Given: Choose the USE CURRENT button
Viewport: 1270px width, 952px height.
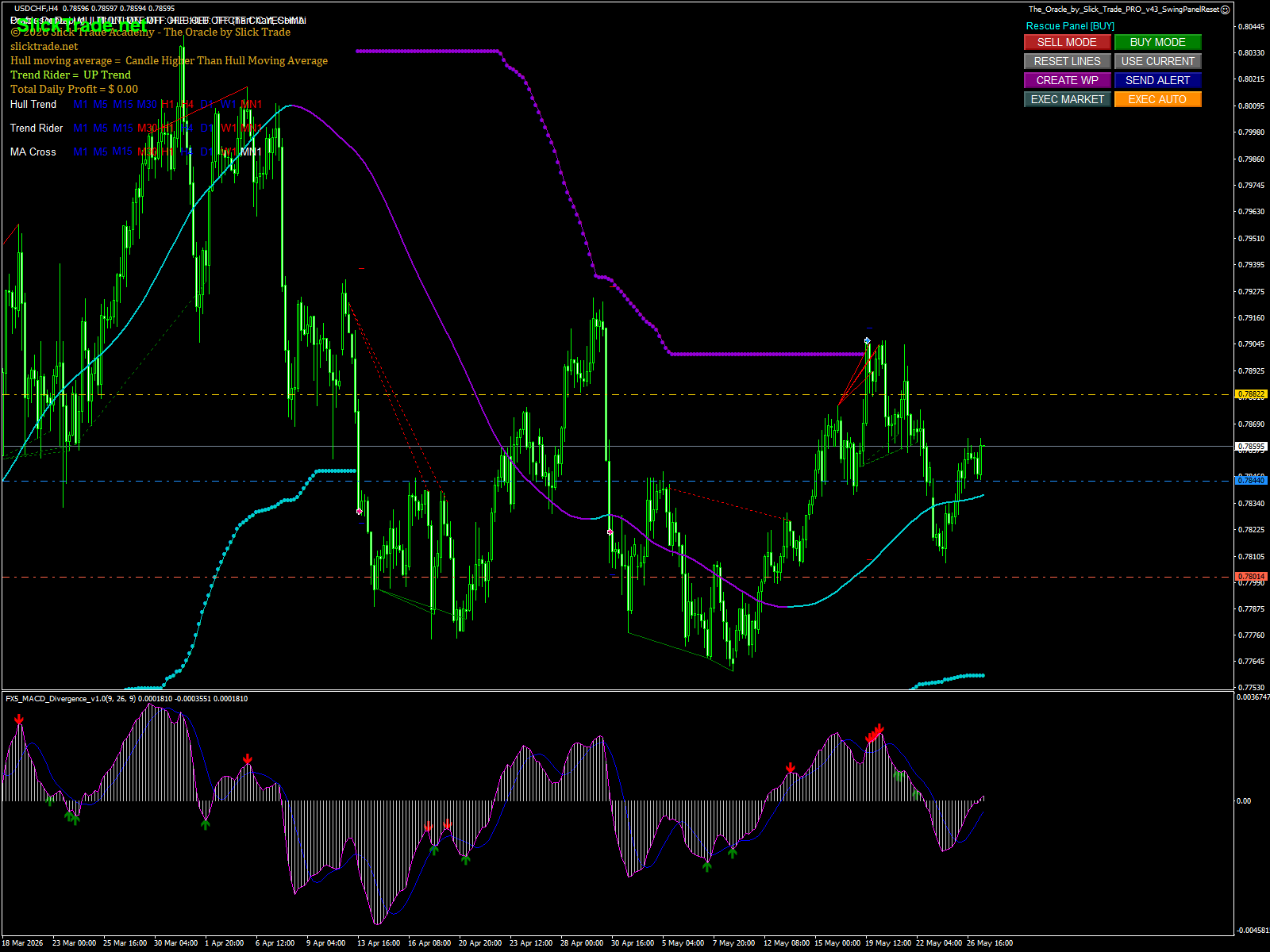Looking at the screenshot, I should [1157, 61].
